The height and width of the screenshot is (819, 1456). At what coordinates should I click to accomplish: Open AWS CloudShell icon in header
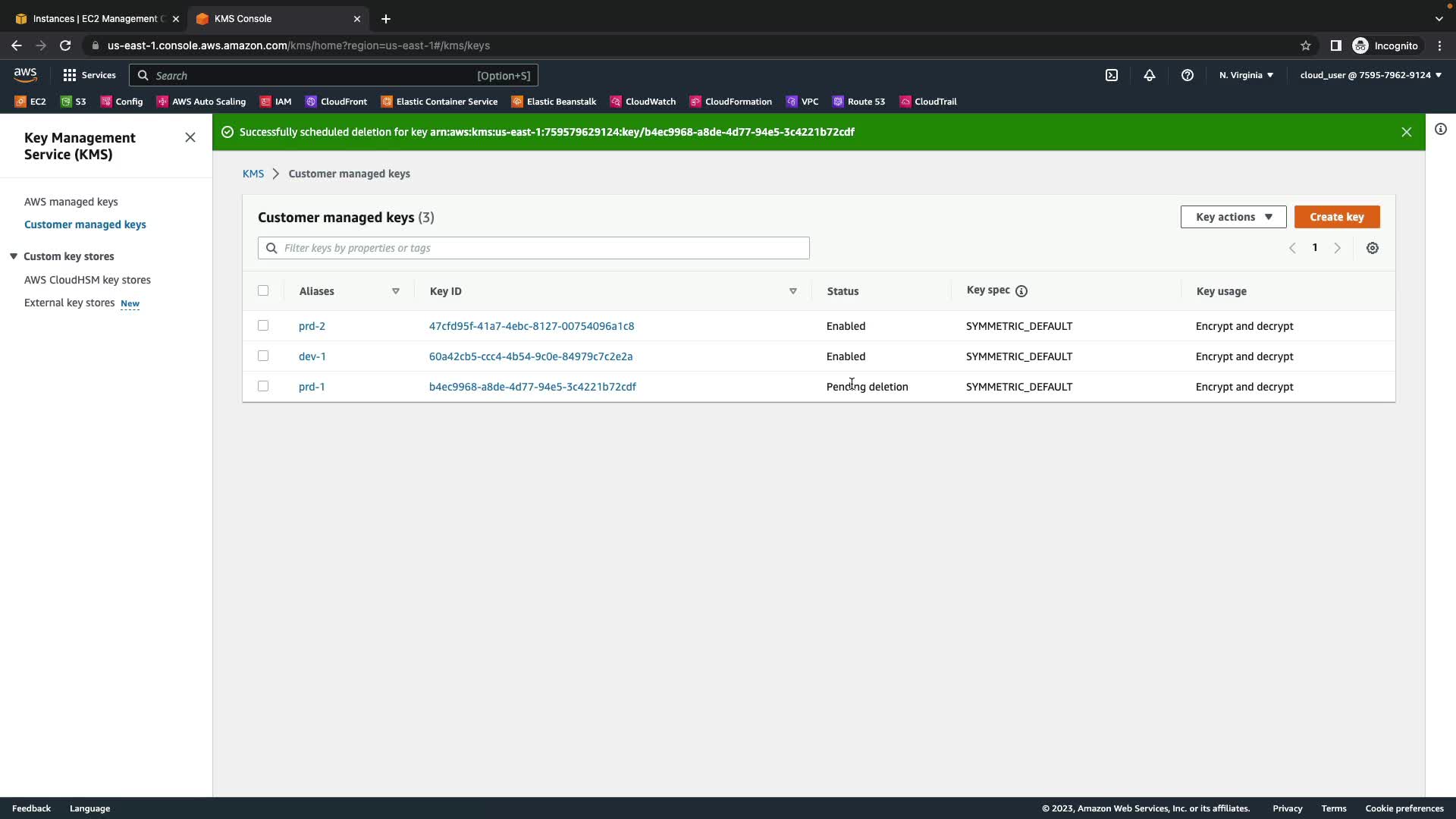[1112, 75]
